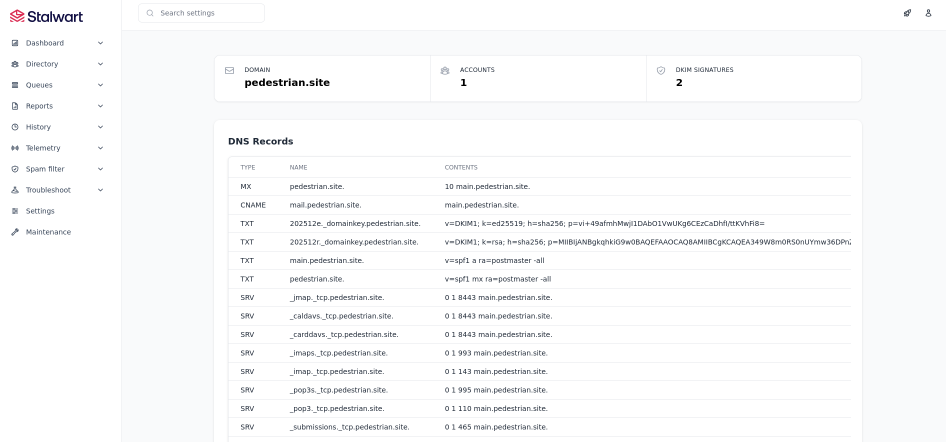
Task: Click the CONTENTS column header
Action: click(x=461, y=168)
